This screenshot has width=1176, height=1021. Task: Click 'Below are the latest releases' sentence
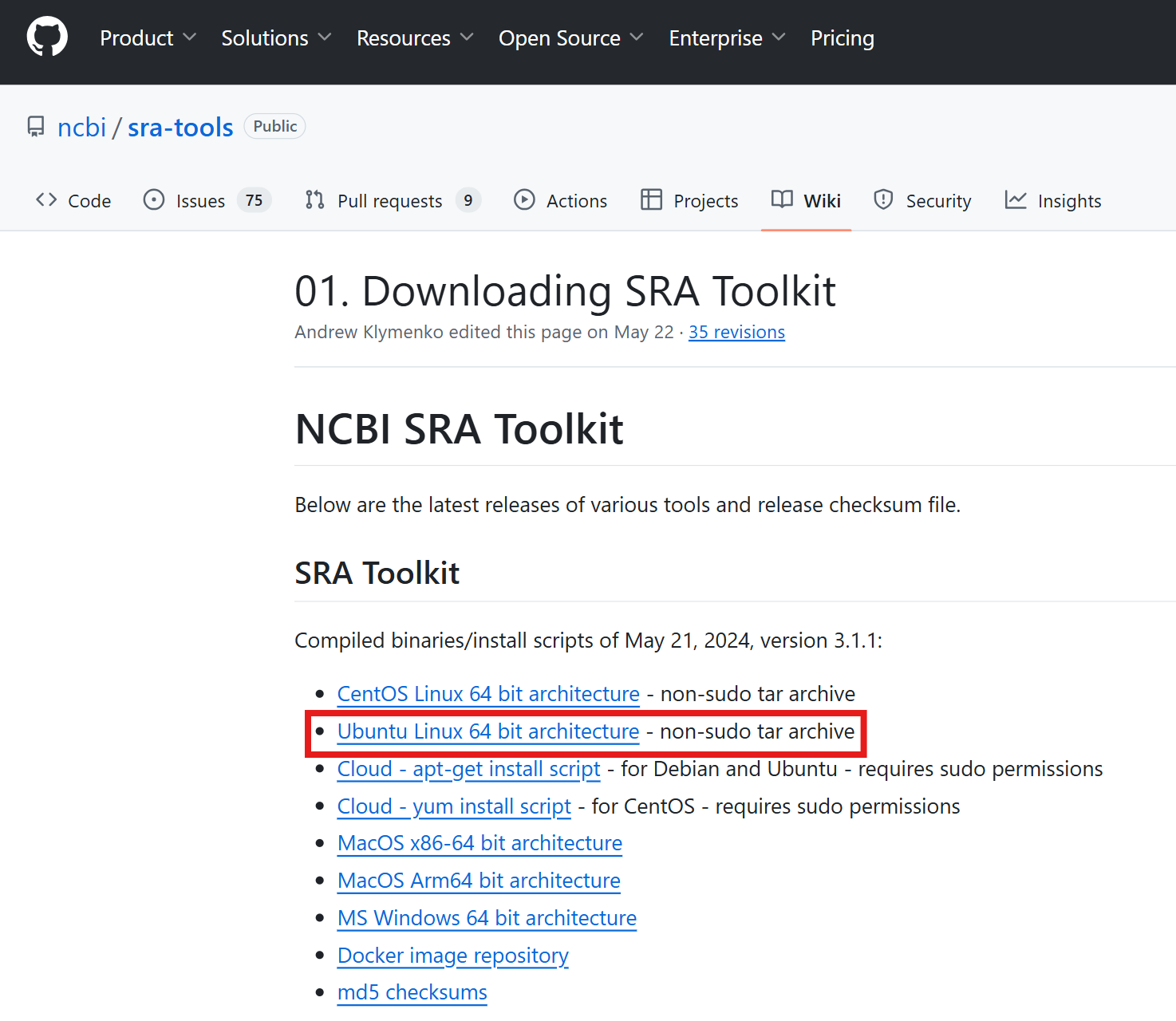627,505
